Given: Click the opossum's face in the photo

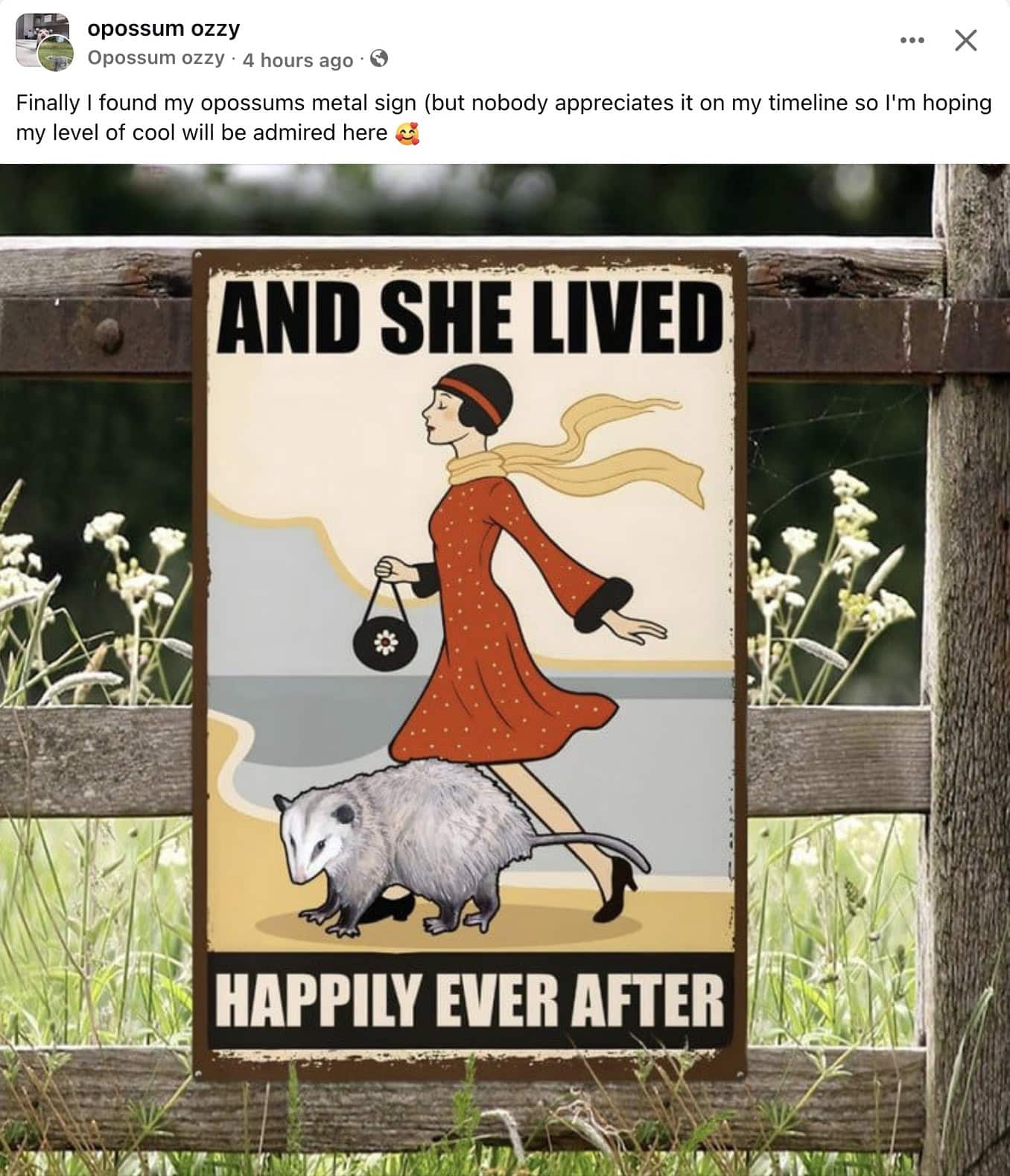Looking at the screenshot, I should [311, 836].
